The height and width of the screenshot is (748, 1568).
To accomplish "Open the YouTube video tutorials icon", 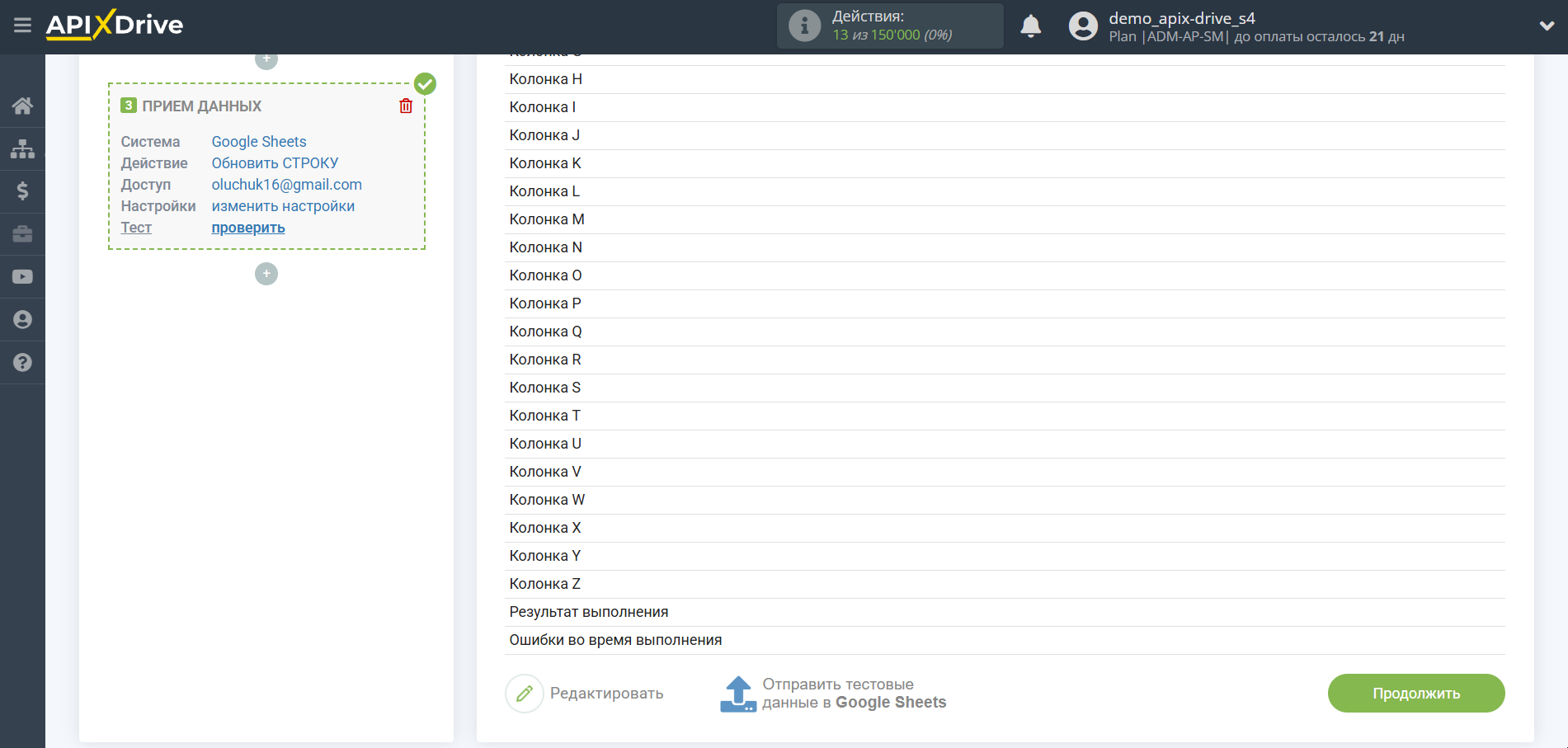I will [22, 277].
